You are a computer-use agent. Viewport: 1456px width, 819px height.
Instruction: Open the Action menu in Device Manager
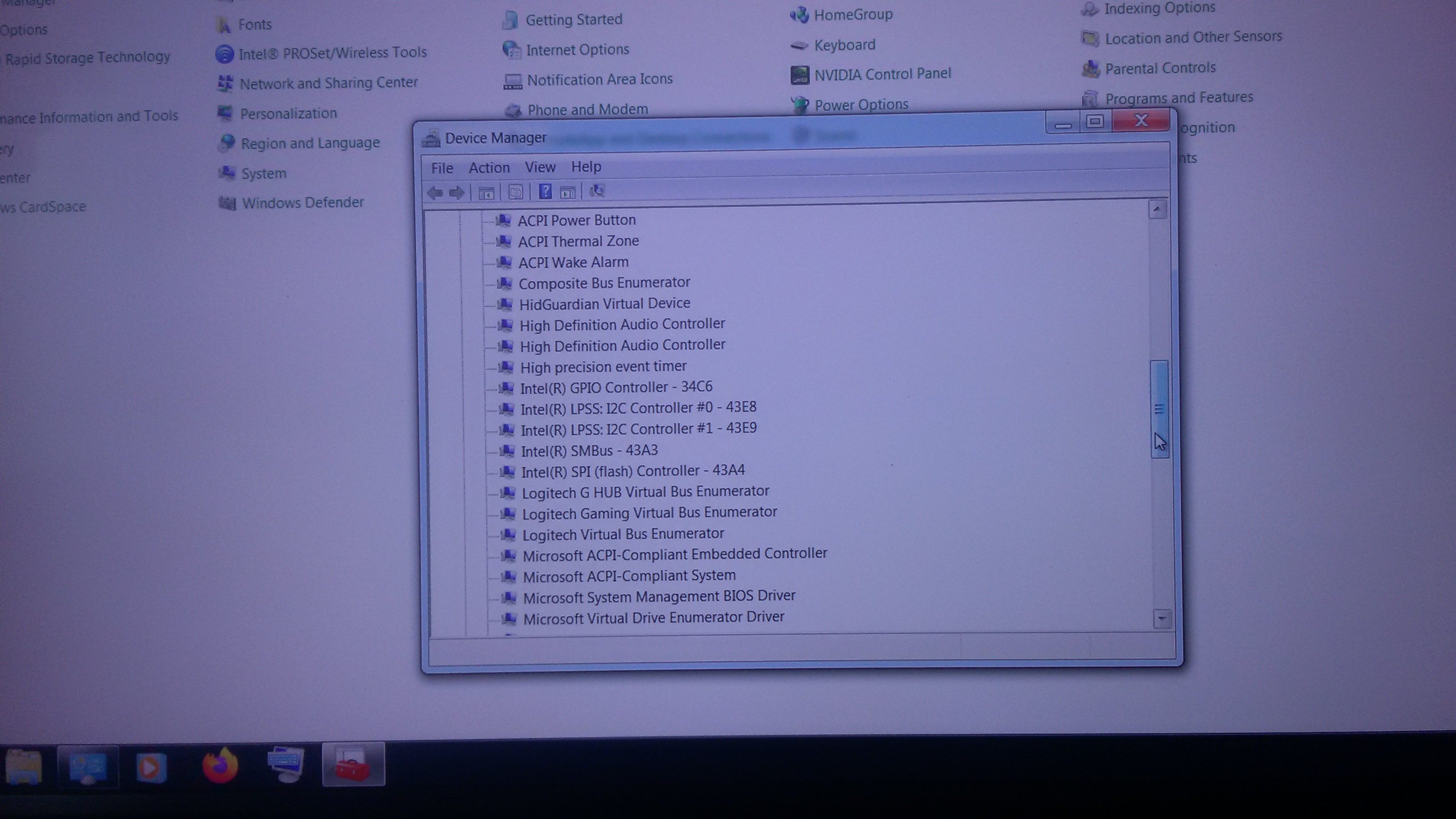pyautogui.click(x=489, y=167)
